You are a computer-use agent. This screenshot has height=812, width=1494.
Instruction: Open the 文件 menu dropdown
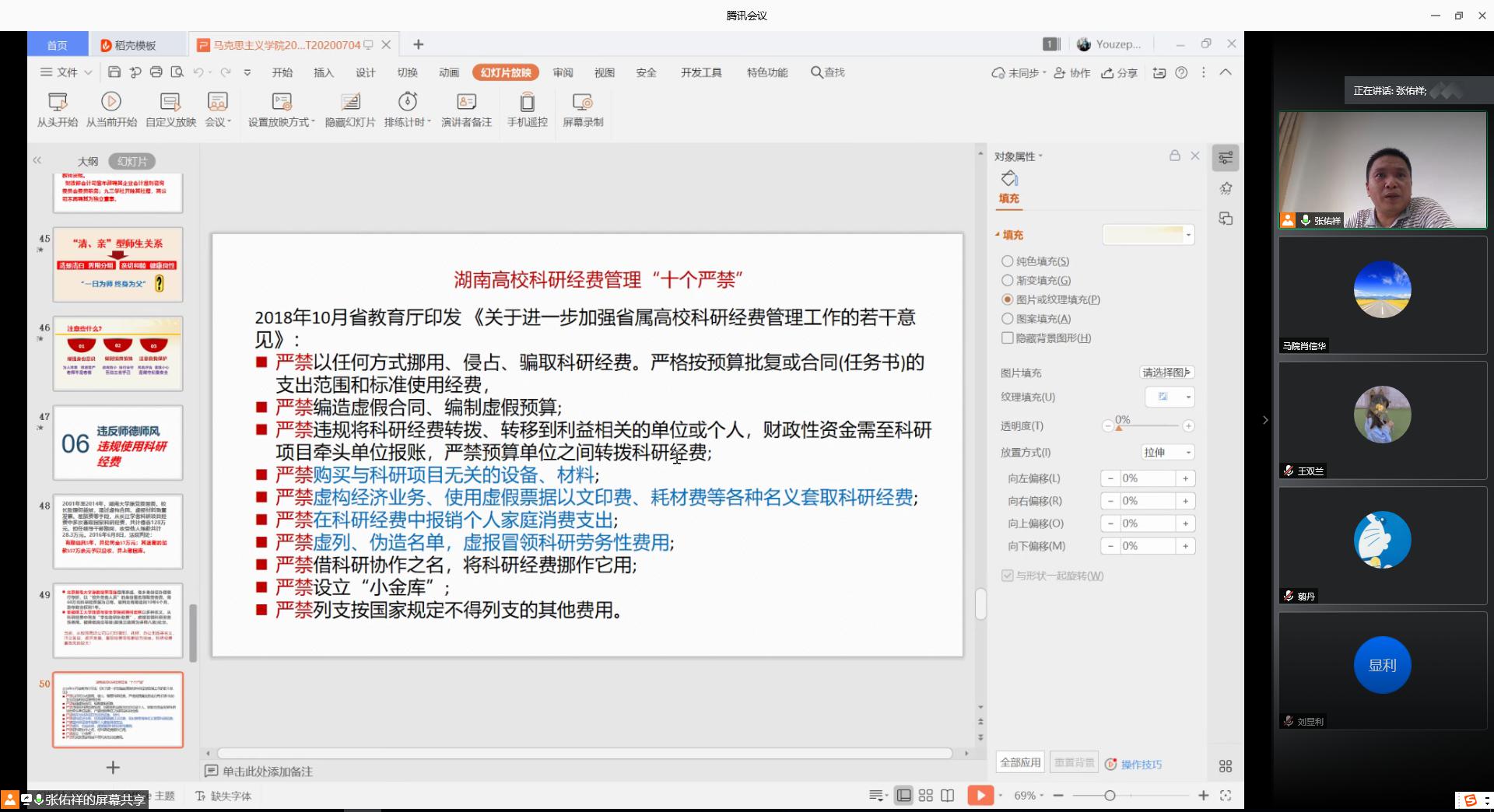(67, 72)
